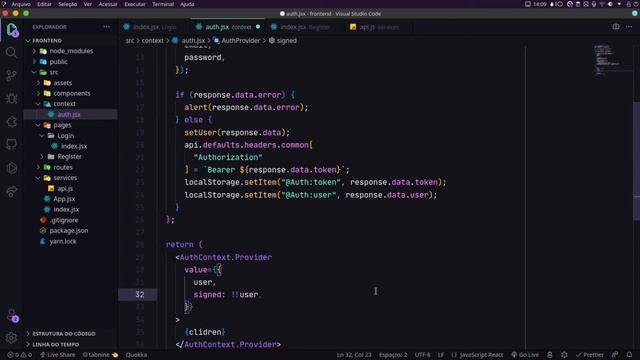Open the Editar menu

tap(44, 4)
